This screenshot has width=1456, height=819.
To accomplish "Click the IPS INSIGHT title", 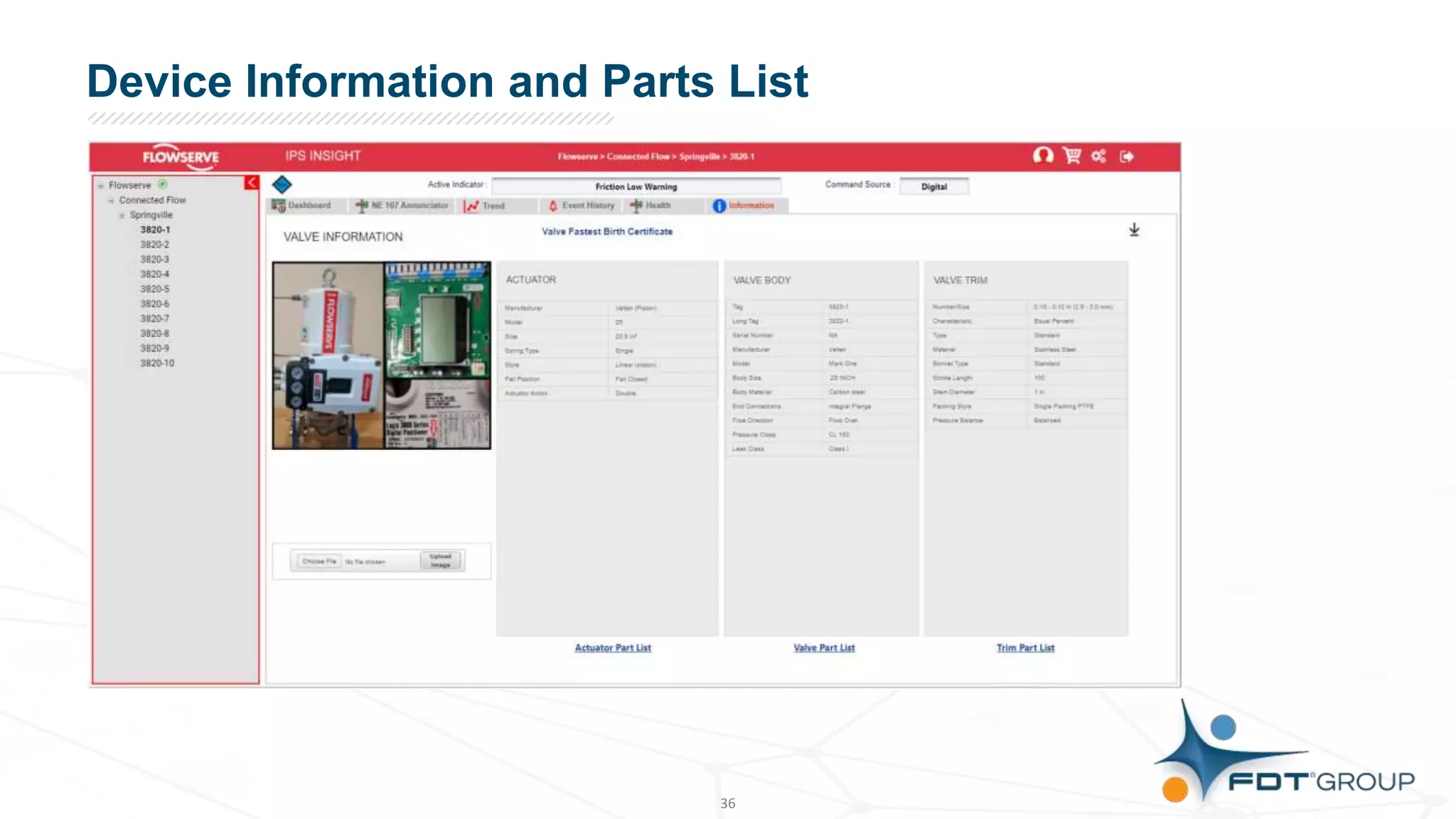I will (x=323, y=156).
